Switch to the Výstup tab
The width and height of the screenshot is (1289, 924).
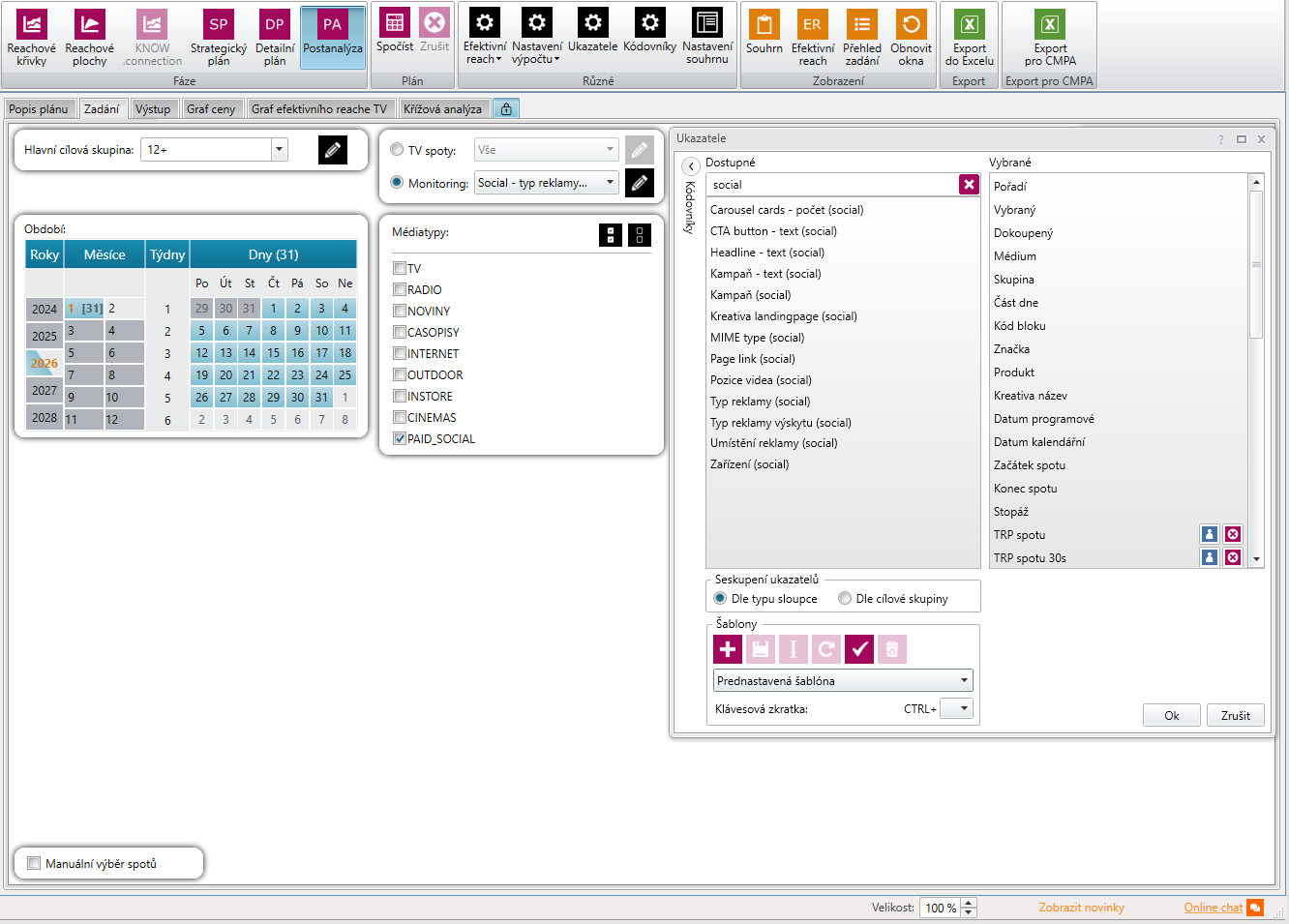[153, 109]
